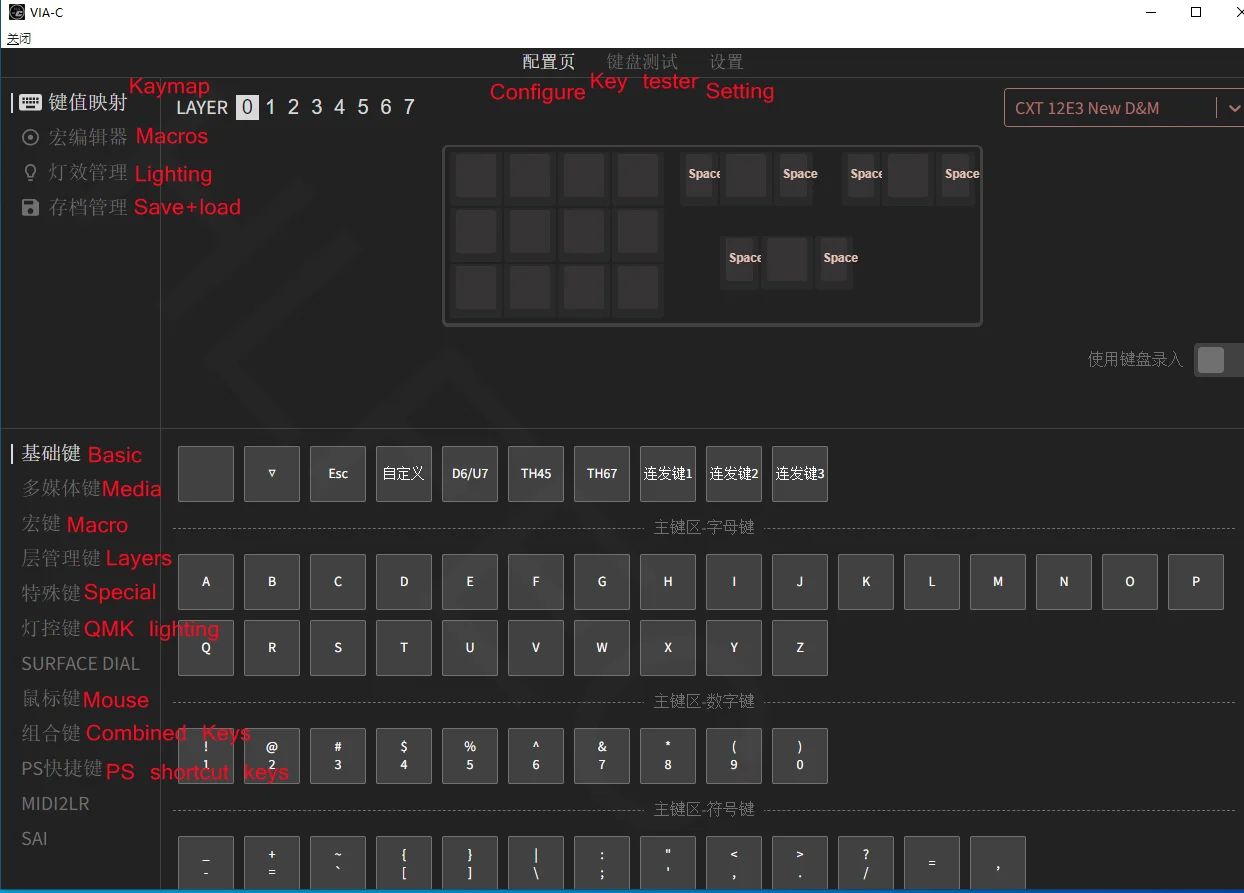Select the MIDI2LR category in the sidebar

[x=55, y=803]
